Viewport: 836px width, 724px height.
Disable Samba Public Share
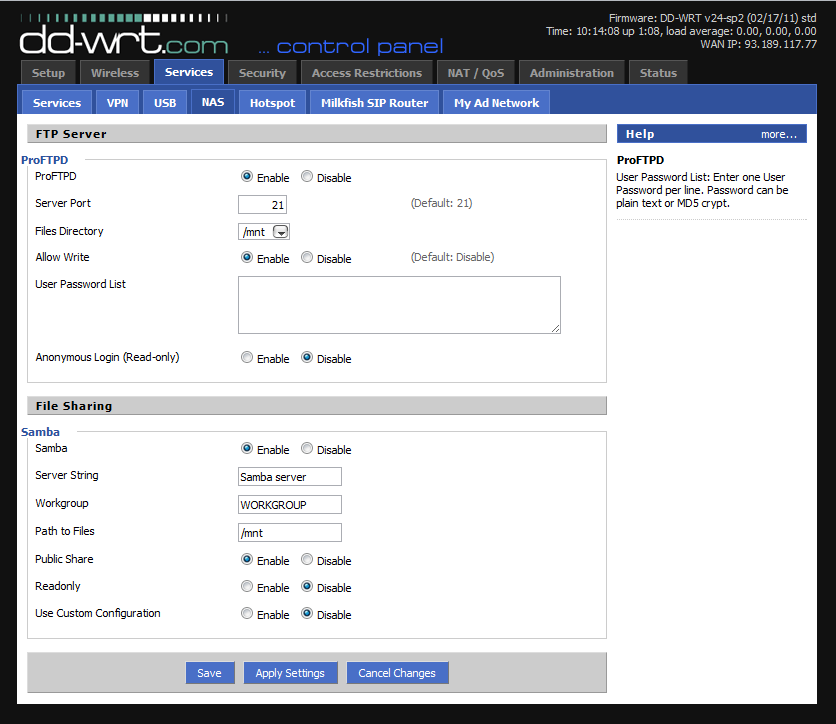tap(307, 560)
